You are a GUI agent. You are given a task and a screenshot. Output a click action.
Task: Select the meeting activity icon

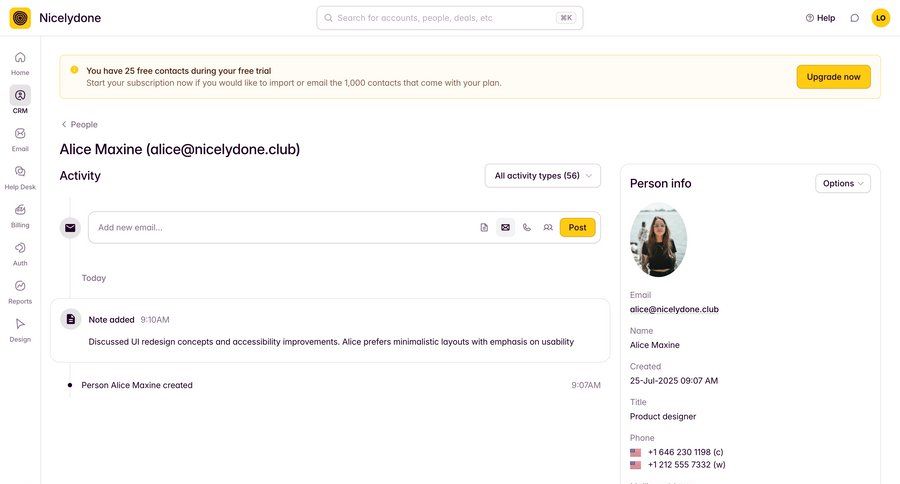[548, 228]
